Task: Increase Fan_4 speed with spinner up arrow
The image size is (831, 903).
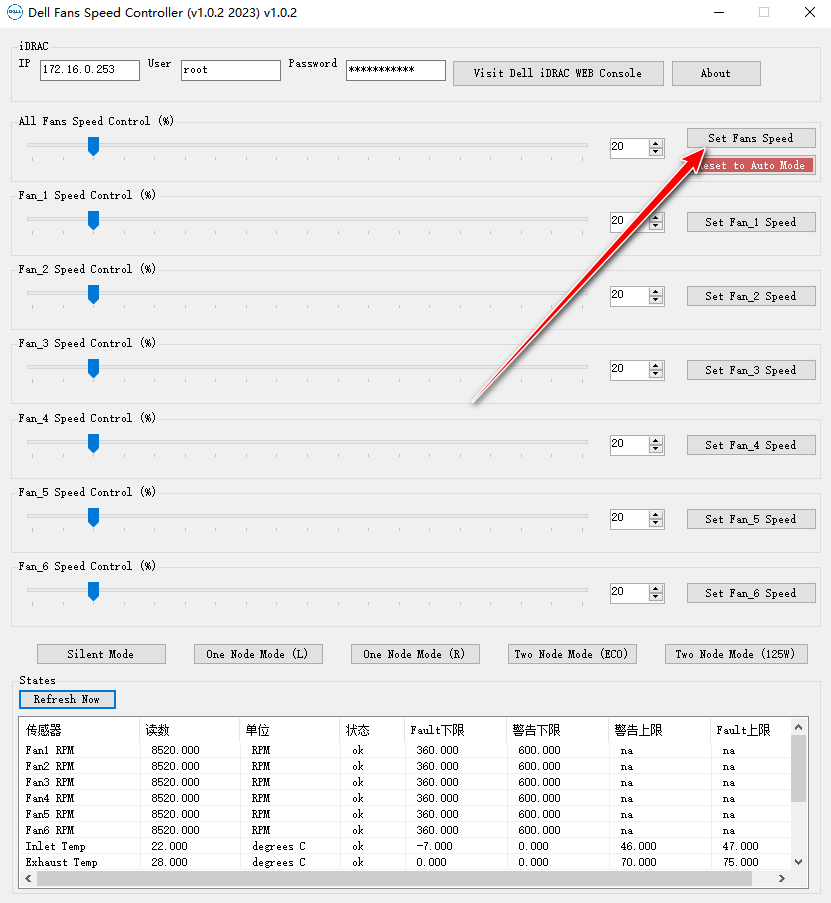Action: click(655, 441)
